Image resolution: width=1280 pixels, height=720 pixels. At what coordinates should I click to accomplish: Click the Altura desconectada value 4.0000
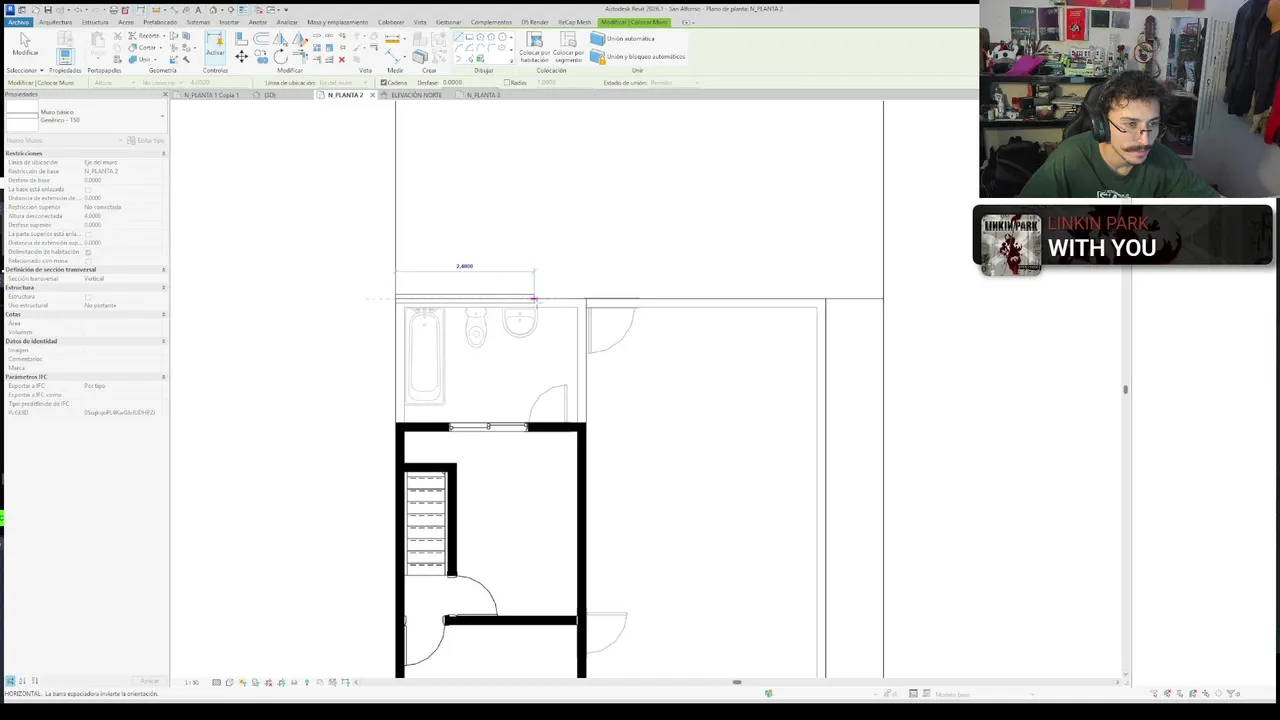92,216
